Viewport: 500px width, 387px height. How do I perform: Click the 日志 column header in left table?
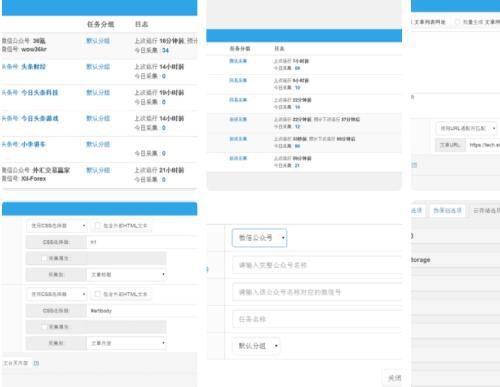click(x=141, y=24)
